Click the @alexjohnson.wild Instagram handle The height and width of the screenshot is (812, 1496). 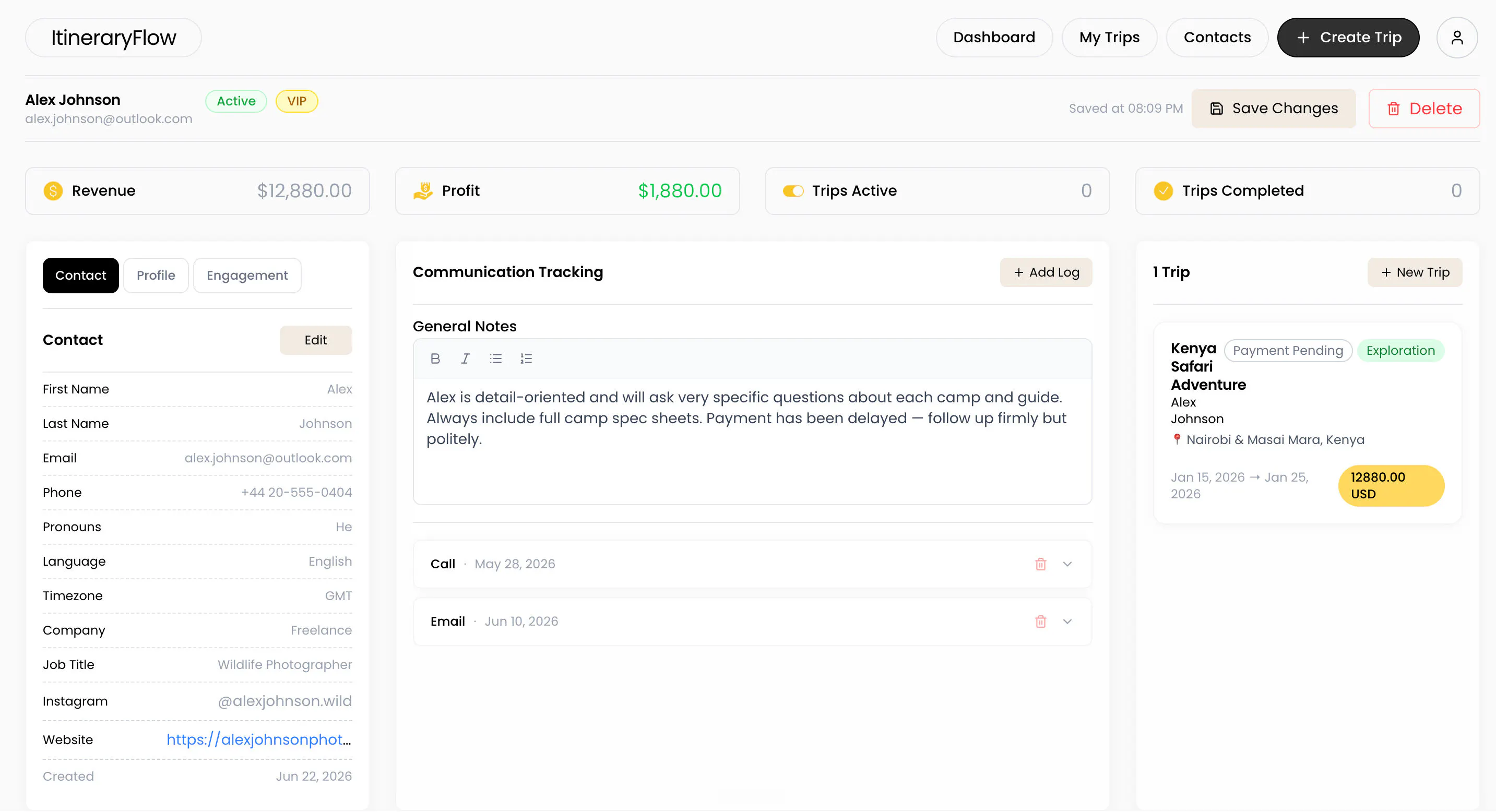(284, 701)
